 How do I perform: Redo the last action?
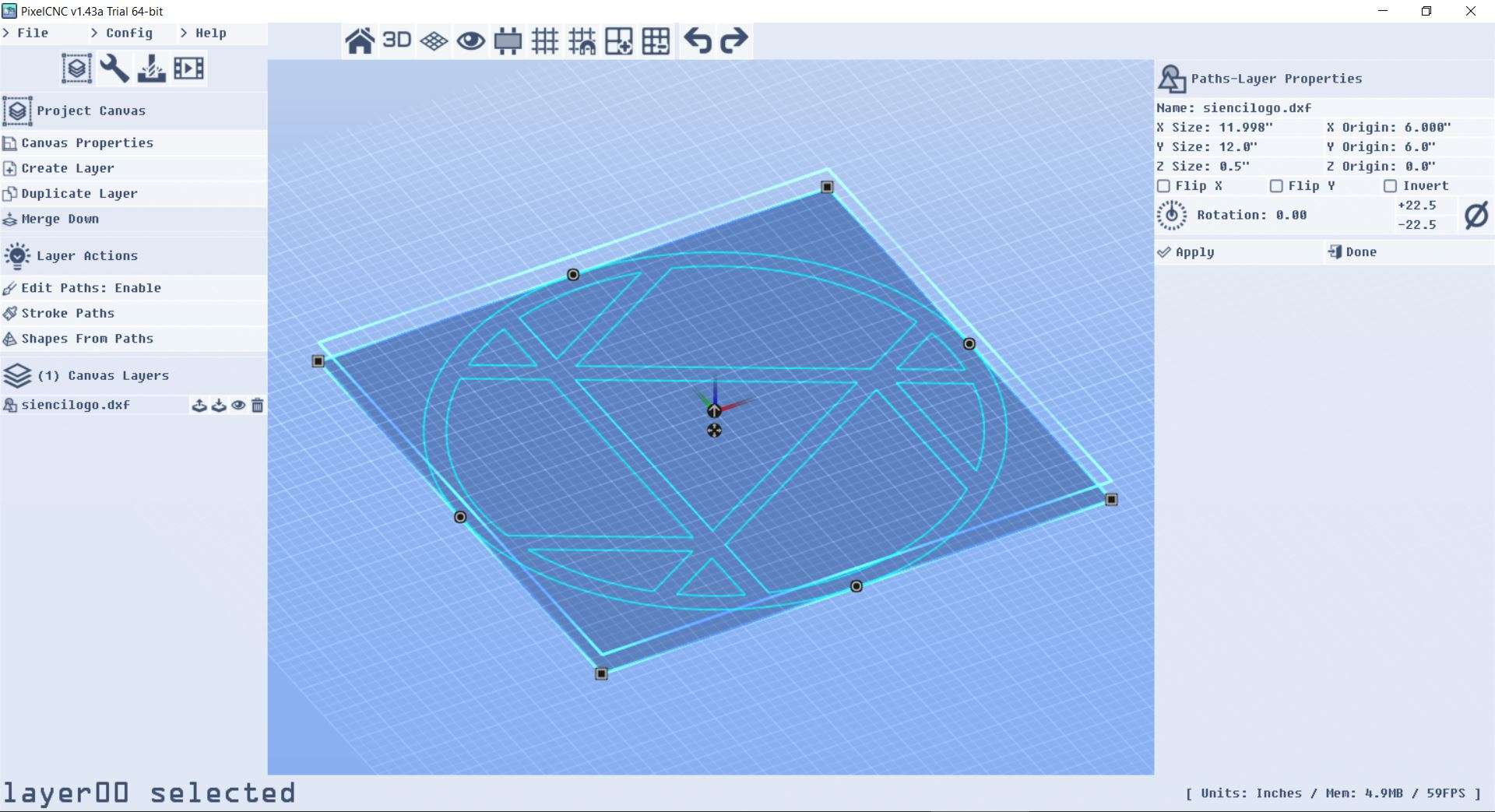click(734, 40)
